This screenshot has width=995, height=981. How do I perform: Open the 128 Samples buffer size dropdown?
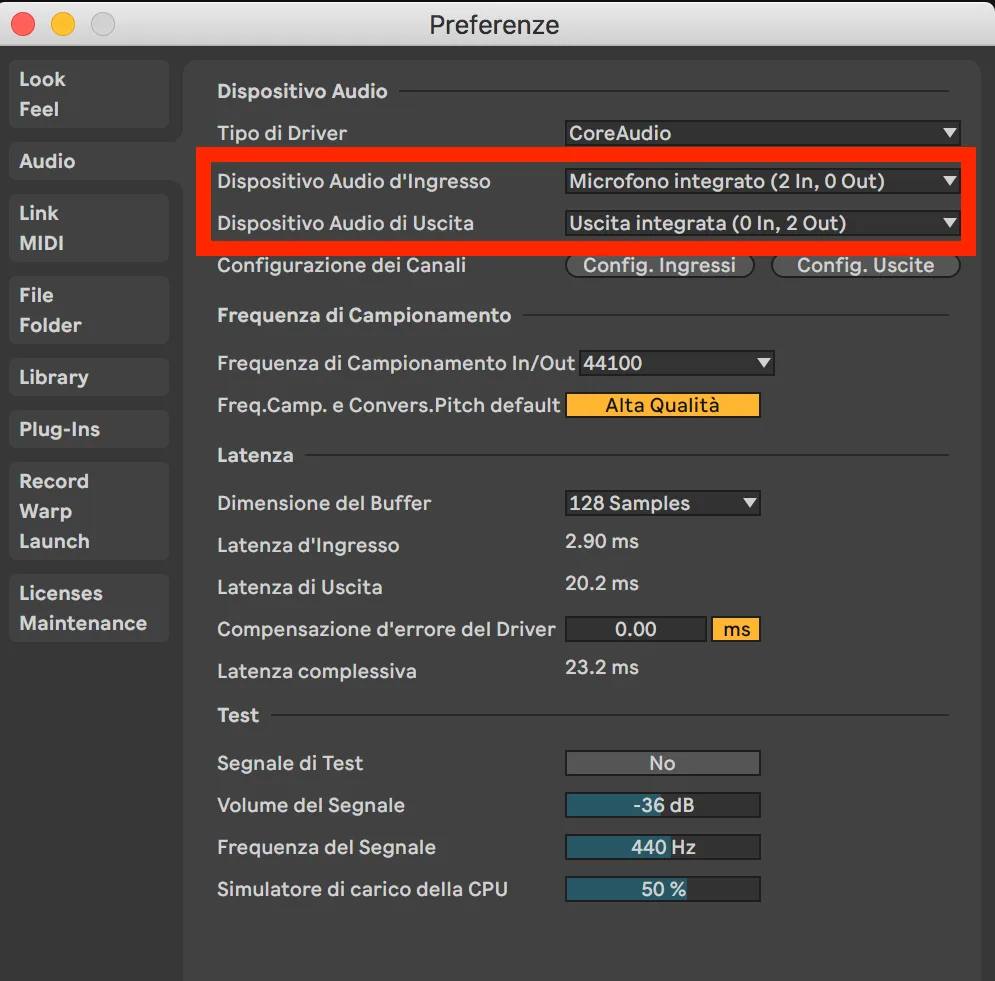coord(662,503)
